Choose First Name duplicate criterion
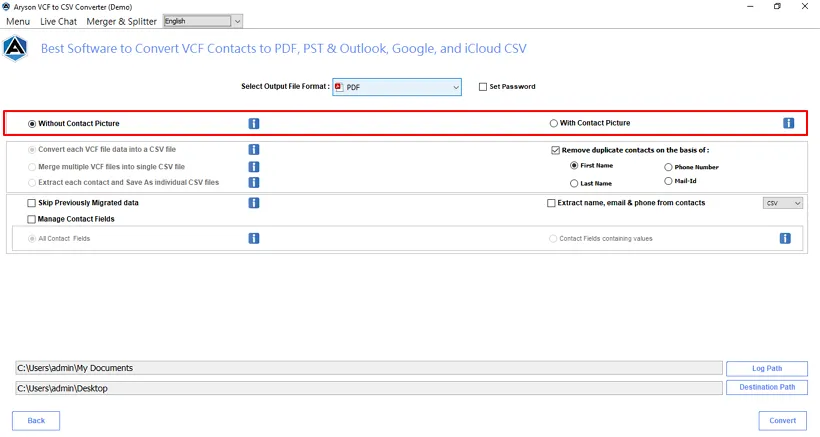This screenshot has width=820, height=437. click(x=574, y=165)
